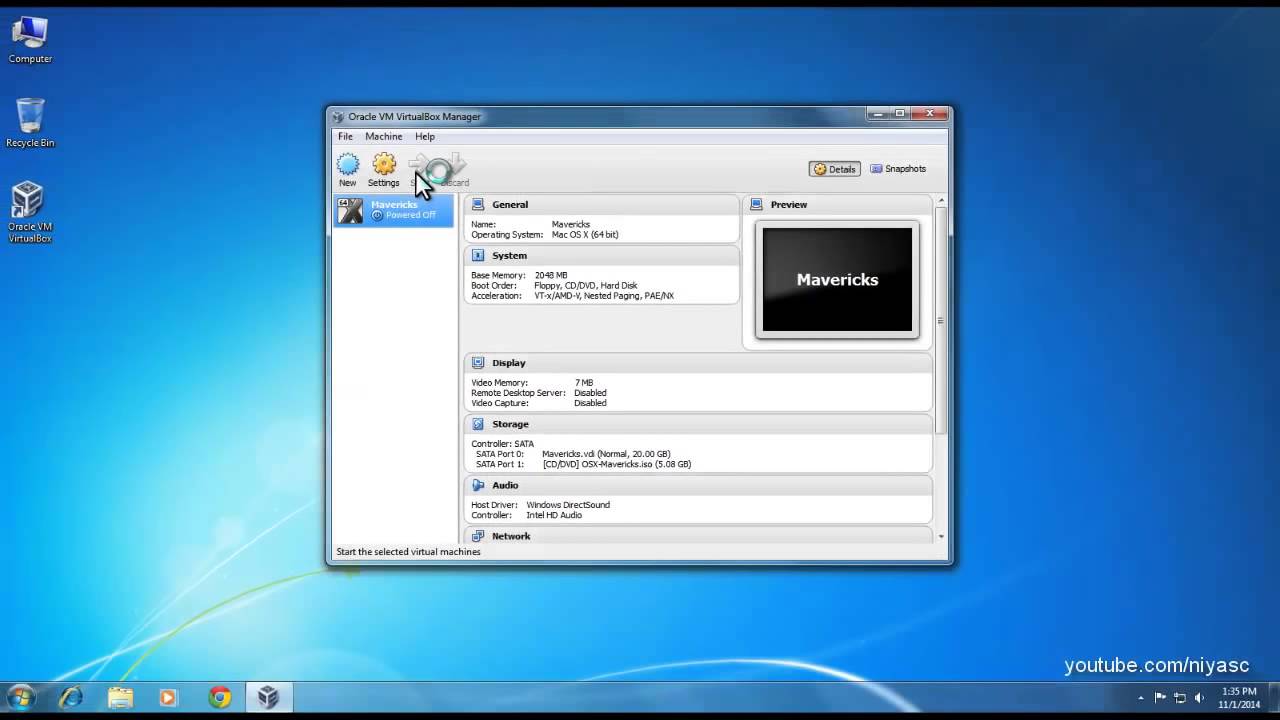Open Windows Explorer folder taskbar icon
The height and width of the screenshot is (720, 1280).
[120, 698]
